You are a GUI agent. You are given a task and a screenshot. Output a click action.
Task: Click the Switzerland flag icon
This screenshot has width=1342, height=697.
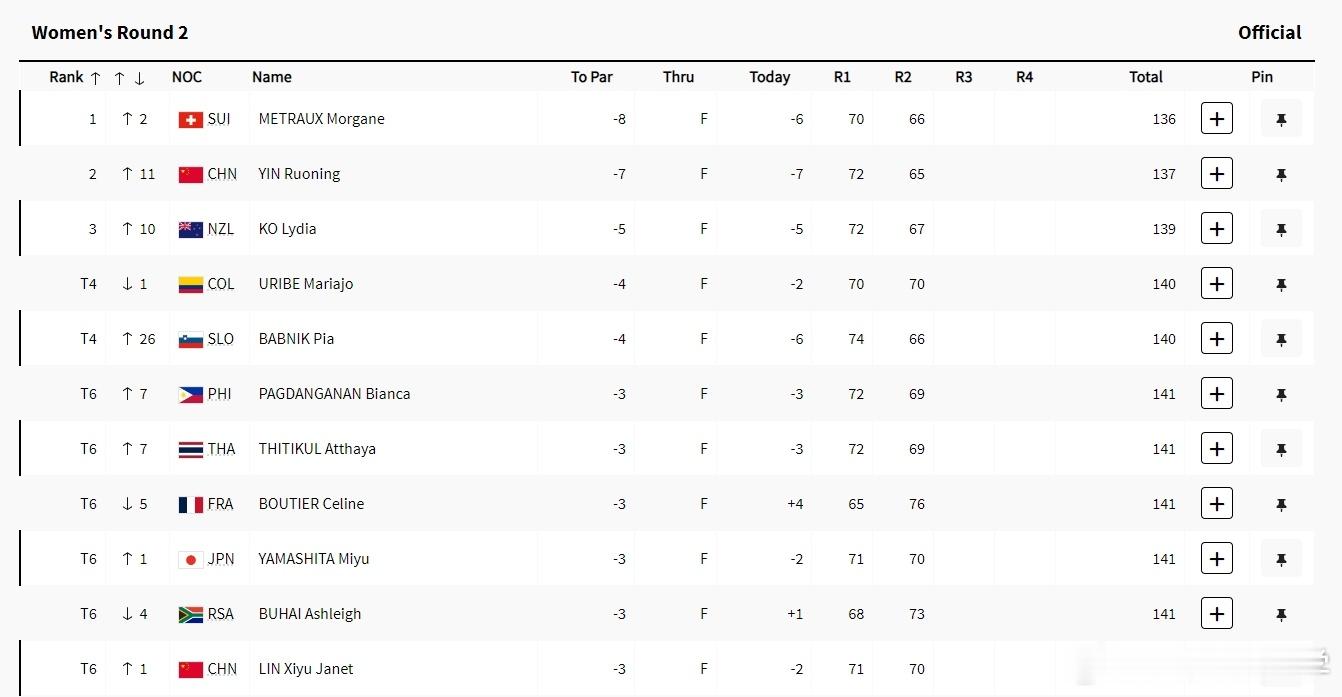click(x=190, y=120)
